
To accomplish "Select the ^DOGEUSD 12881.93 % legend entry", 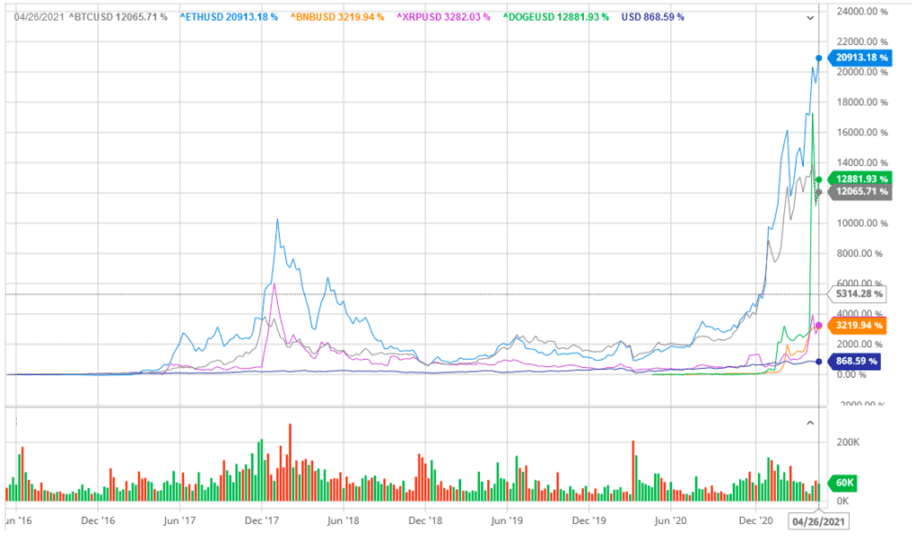I will tap(556, 17).
